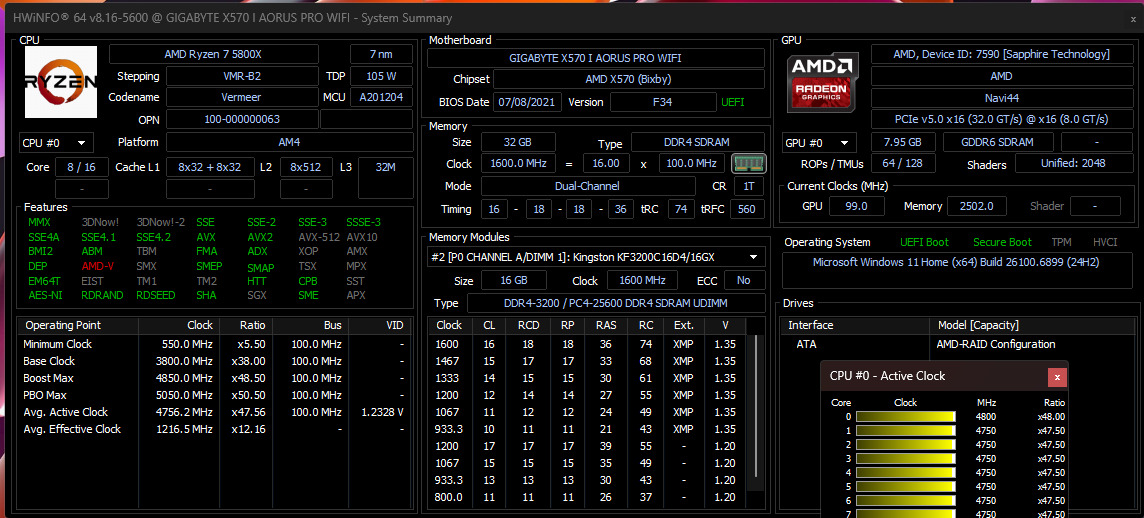Click the Core 0 clock bar

pos(905,417)
